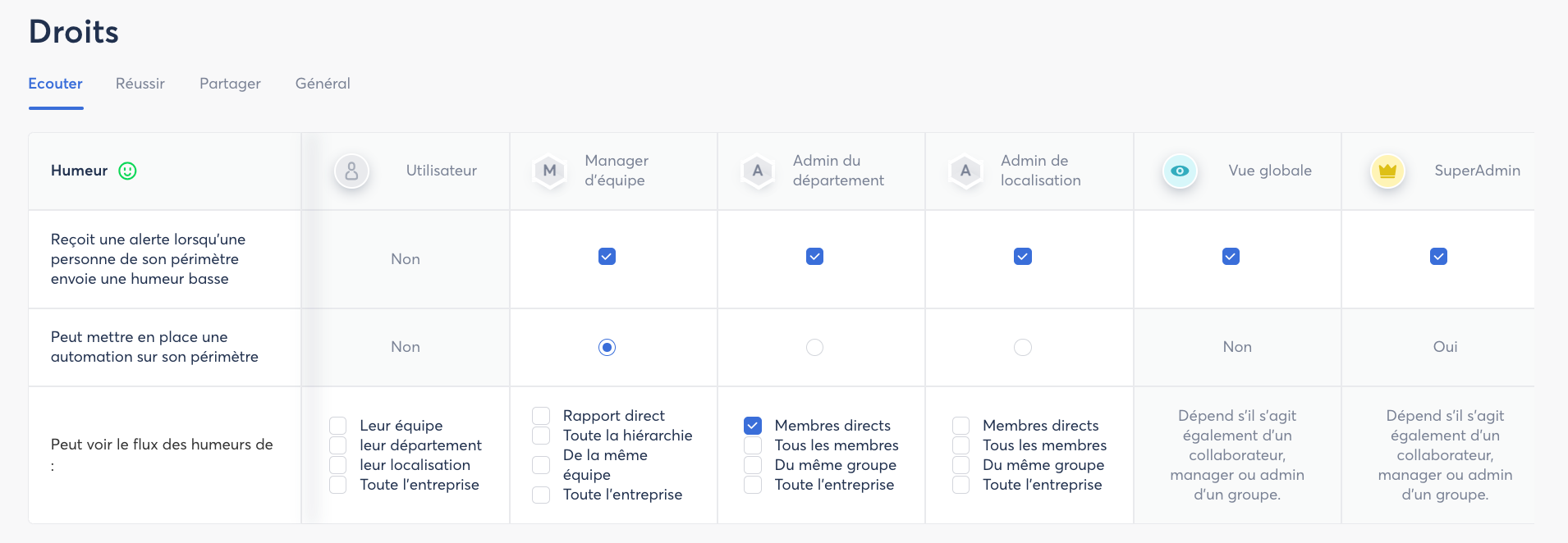Viewport: 1568px width, 543px height.
Task: Select automation radio for Admin de localisation
Action: pyautogui.click(x=1022, y=348)
